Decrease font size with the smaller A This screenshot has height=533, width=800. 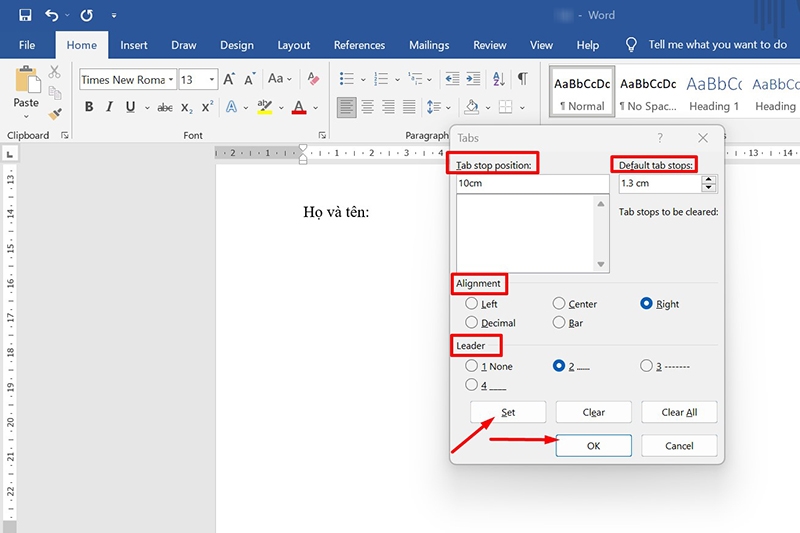[249, 80]
